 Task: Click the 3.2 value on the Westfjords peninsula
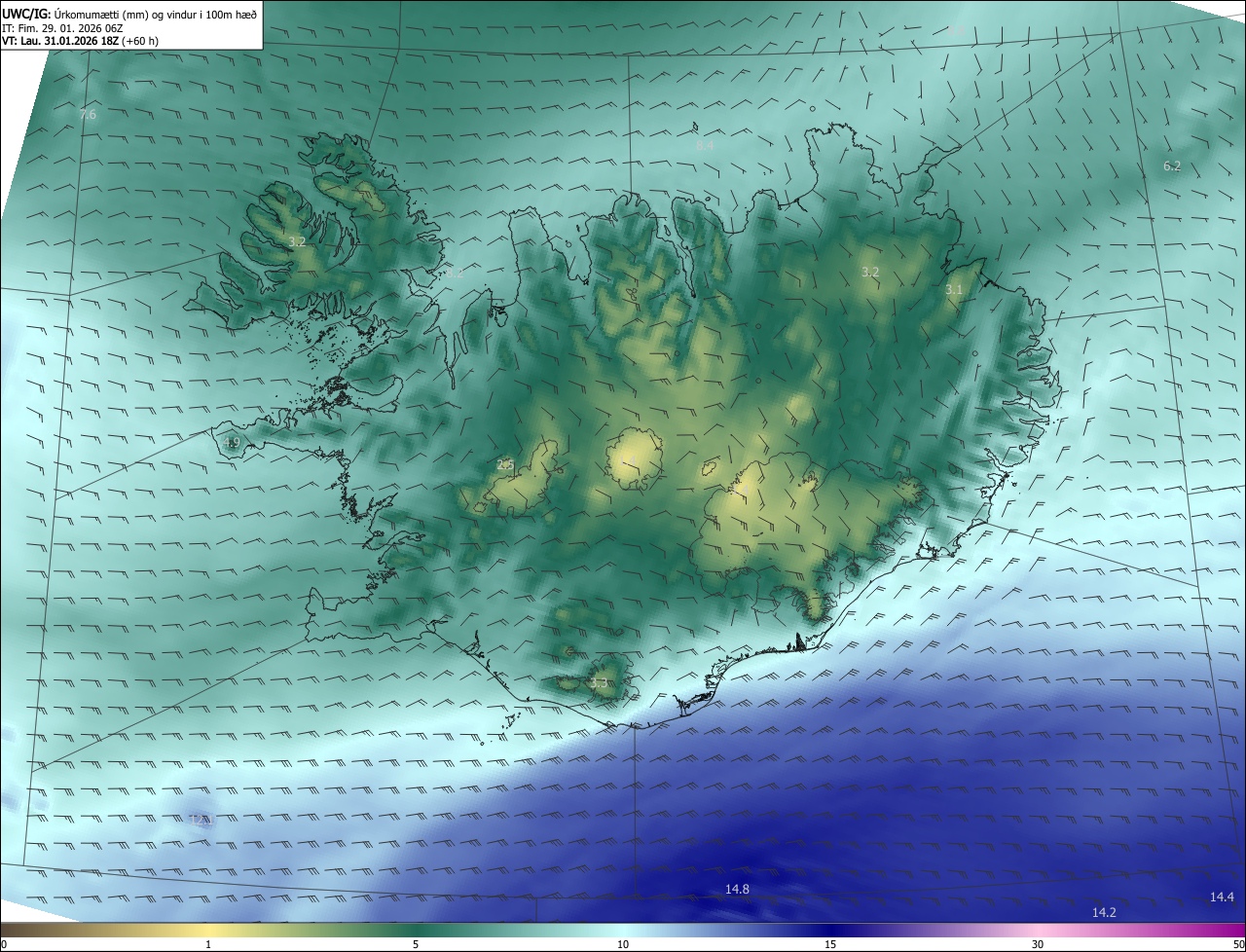click(298, 241)
